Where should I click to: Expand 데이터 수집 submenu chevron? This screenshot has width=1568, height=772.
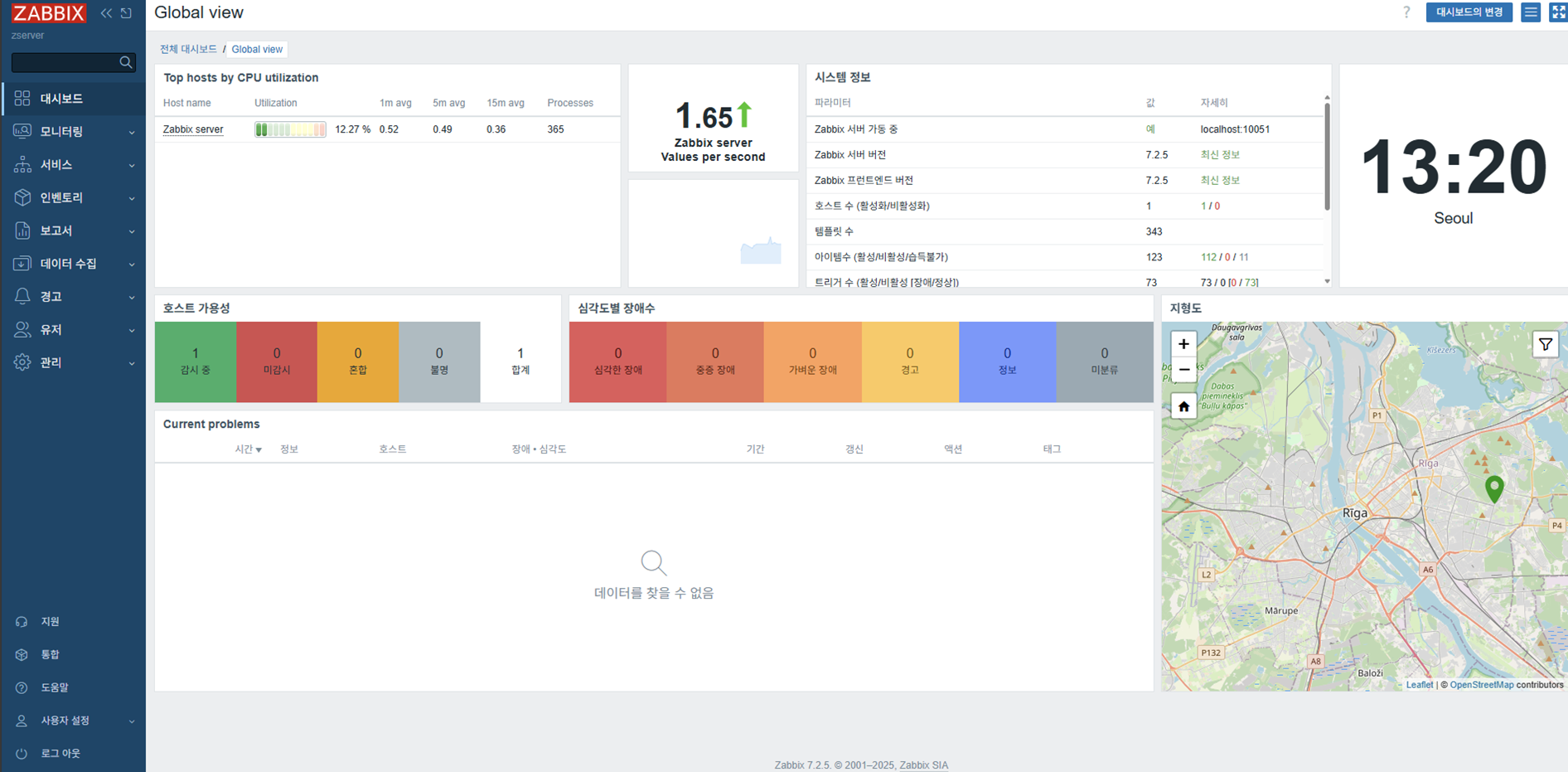(131, 265)
